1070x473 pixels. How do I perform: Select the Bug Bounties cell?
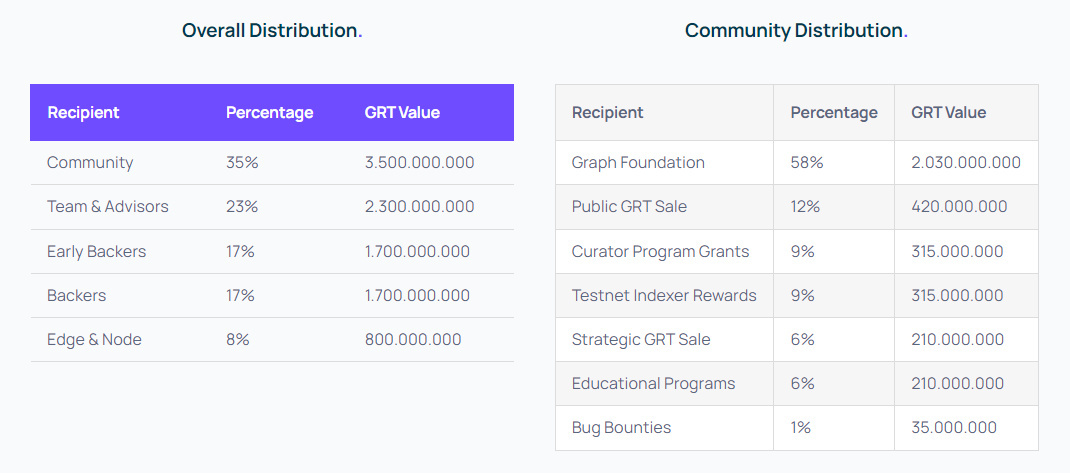click(x=664, y=428)
